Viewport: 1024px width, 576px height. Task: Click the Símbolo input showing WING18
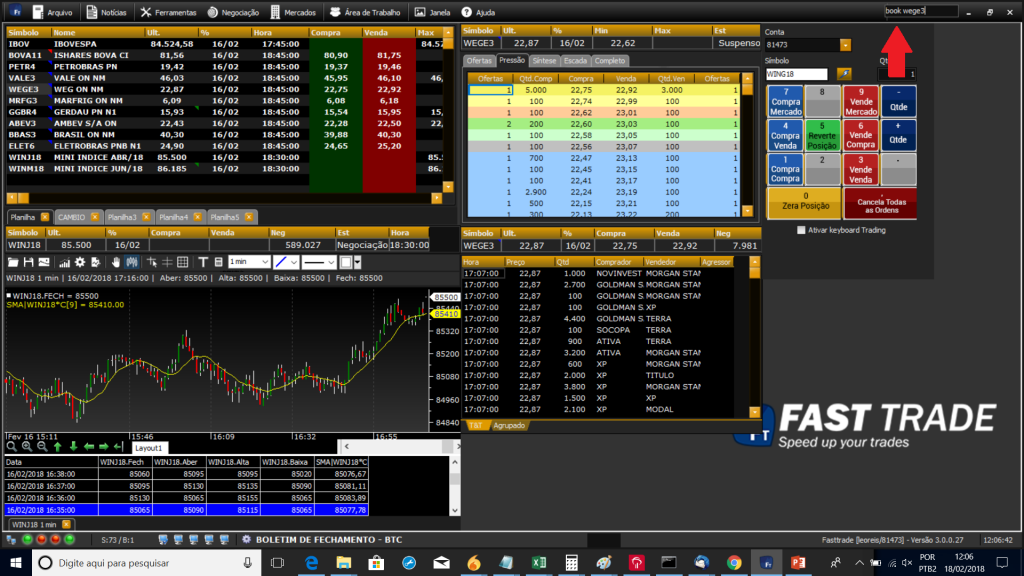(797, 74)
